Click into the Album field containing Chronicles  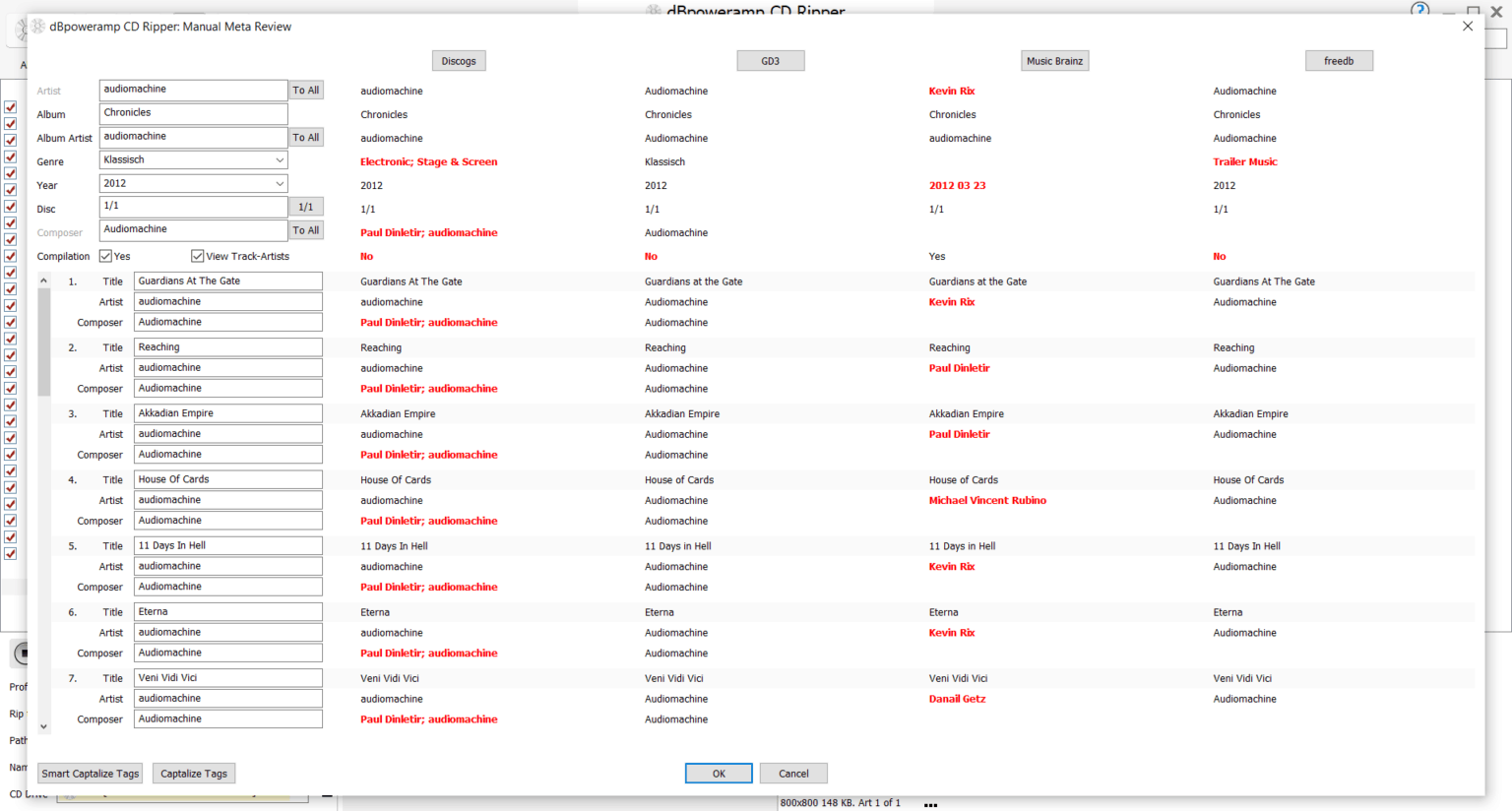click(x=193, y=113)
